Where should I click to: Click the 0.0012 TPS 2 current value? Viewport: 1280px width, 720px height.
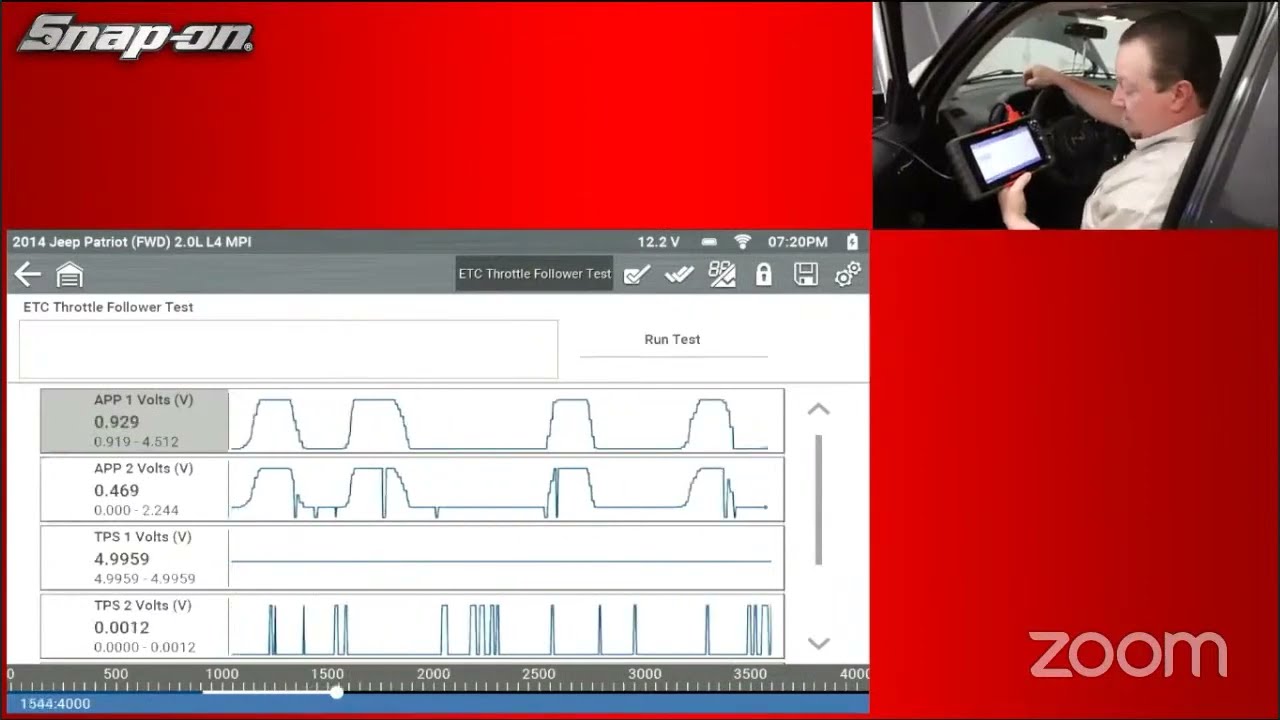point(122,627)
